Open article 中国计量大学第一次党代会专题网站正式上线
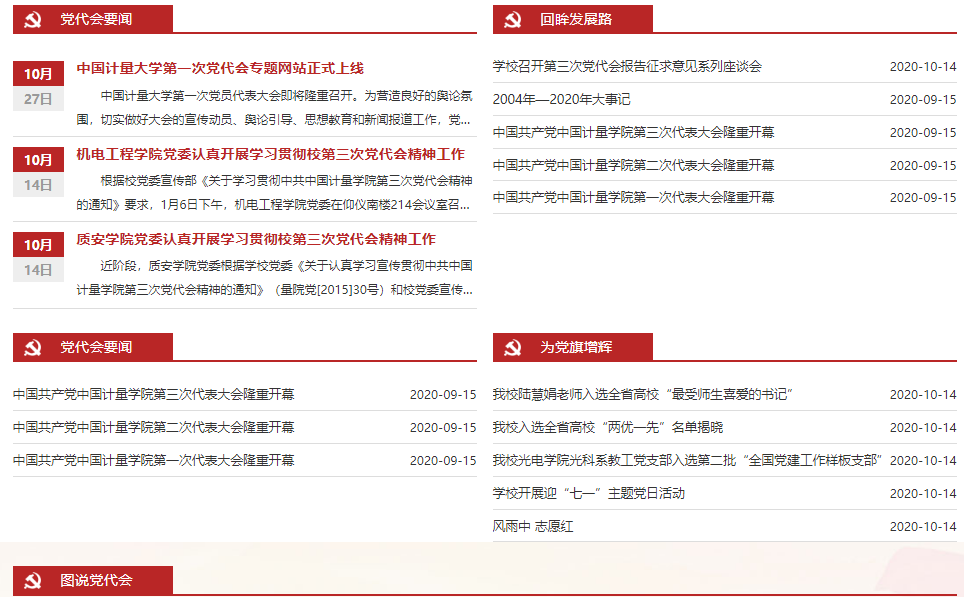Image resolution: width=964 pixels, height=597 pixels. [x=220, y=69]
